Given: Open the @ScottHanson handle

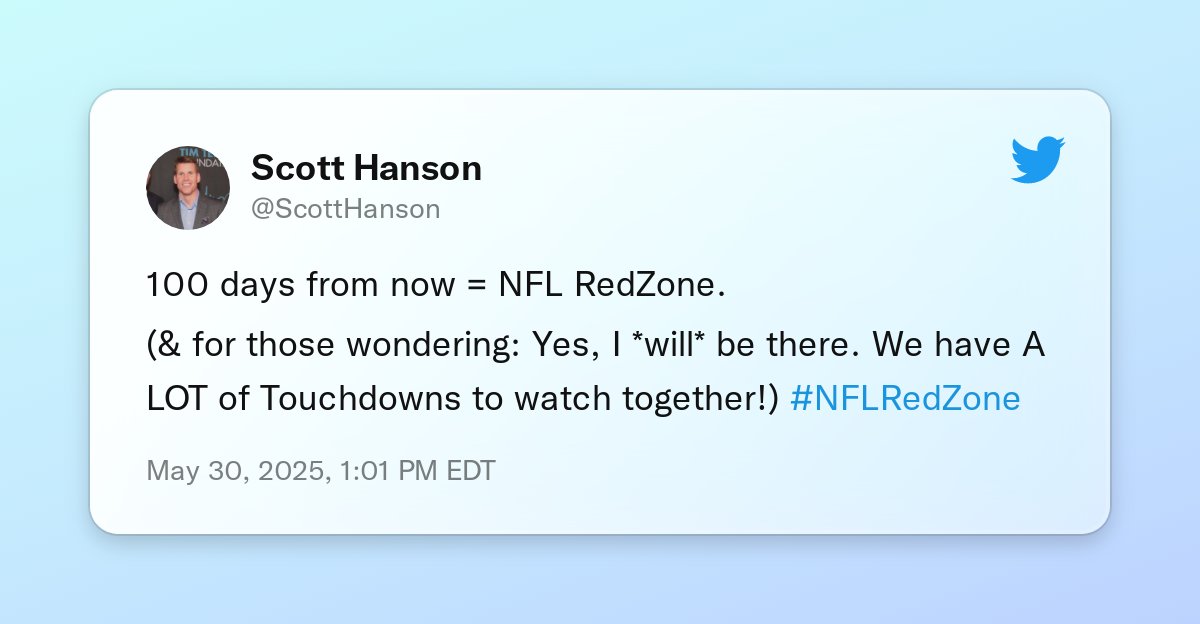Looking at the screenshot, I should click(346, 209).
